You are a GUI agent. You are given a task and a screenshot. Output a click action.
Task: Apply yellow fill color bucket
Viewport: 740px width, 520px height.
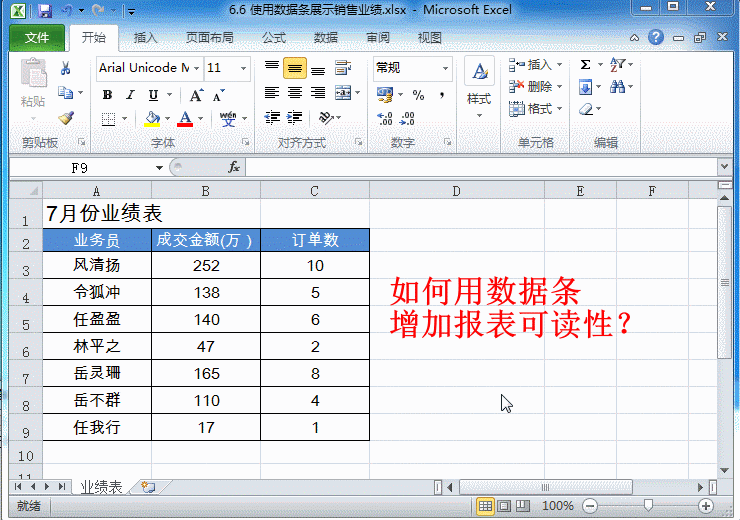coord(152,118)
